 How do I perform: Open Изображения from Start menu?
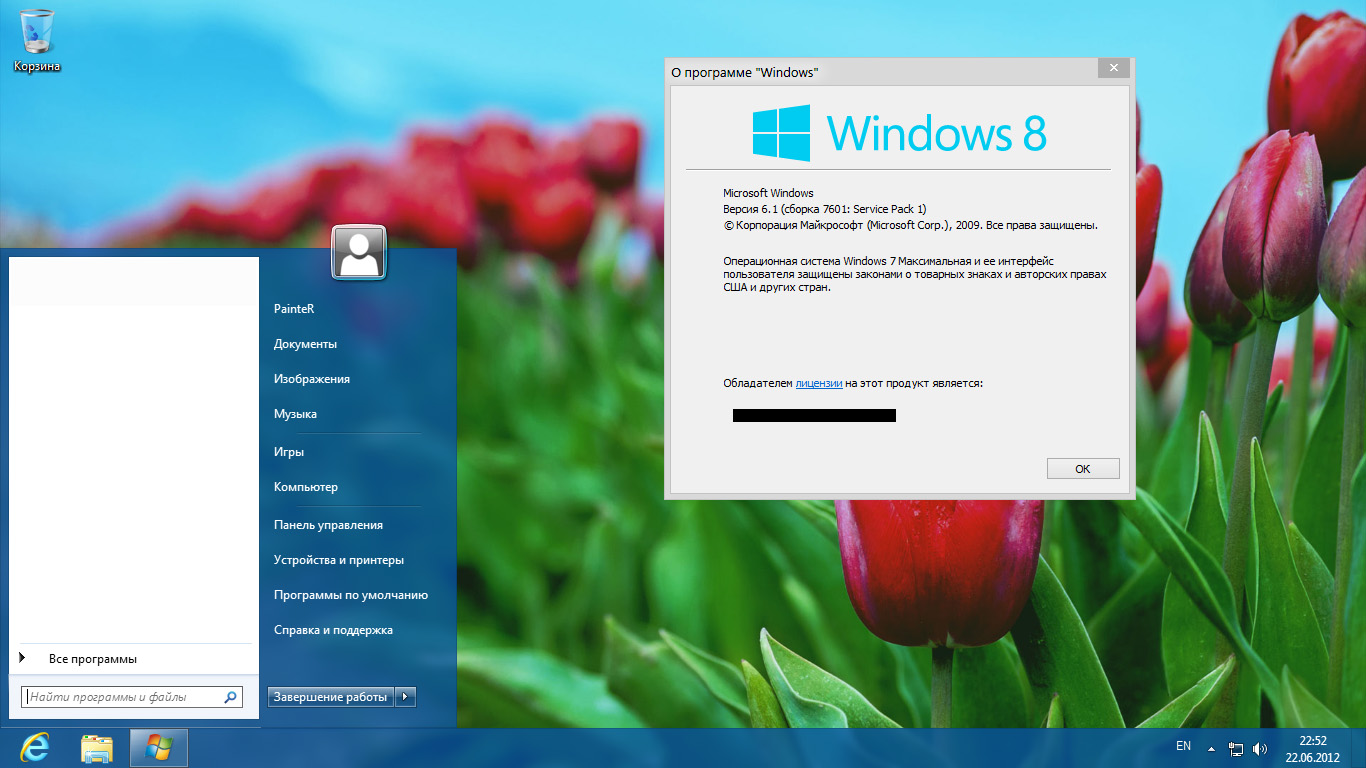(x=312, y=379)
